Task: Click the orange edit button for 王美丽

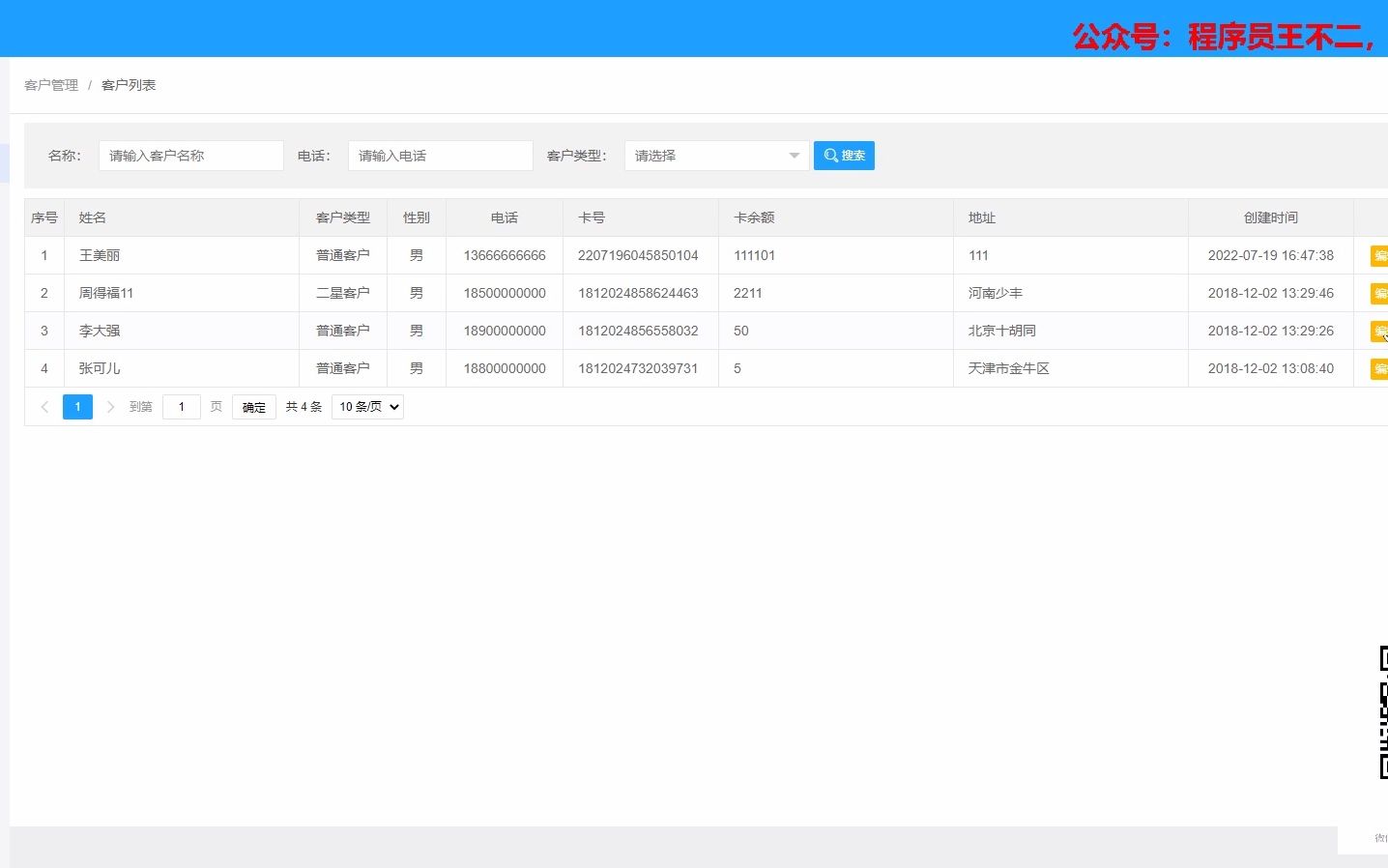Action: 1379,255
